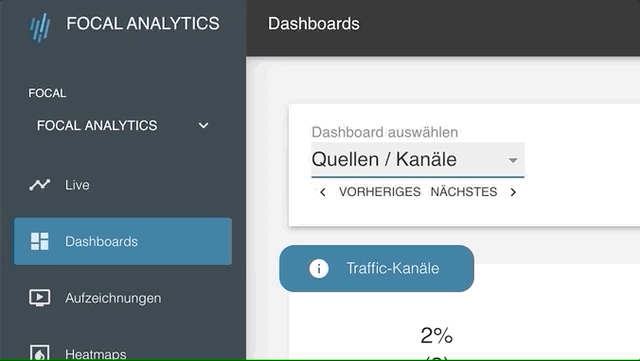Click the dropdown arrow beside Quellen / Kanäle
Screen dimensions: 640x361
pyautogui.click(x=513, y=160)
